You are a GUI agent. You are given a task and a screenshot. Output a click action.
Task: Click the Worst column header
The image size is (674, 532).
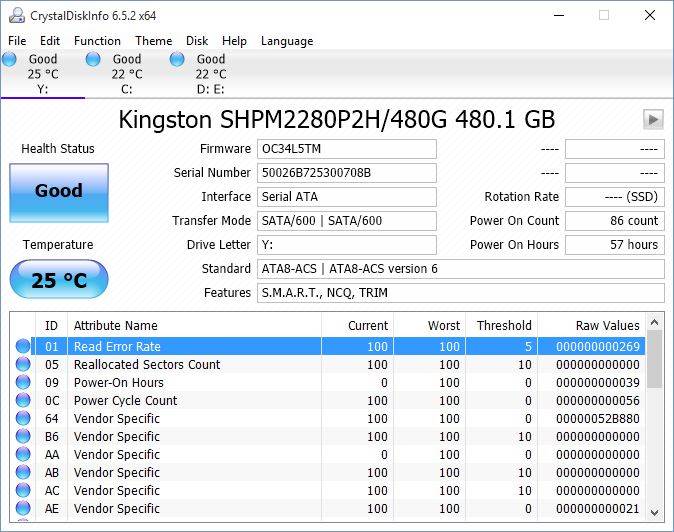(429, 325)
